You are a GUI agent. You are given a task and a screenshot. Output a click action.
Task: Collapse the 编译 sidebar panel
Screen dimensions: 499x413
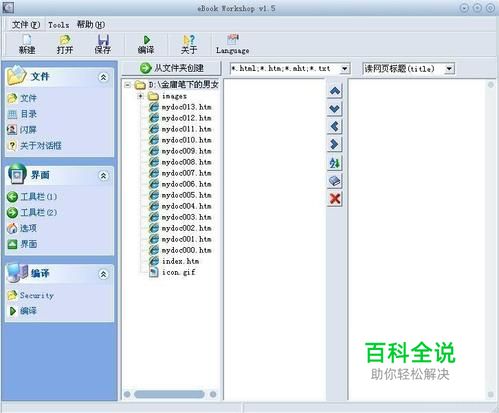click(x=103, y=274)
